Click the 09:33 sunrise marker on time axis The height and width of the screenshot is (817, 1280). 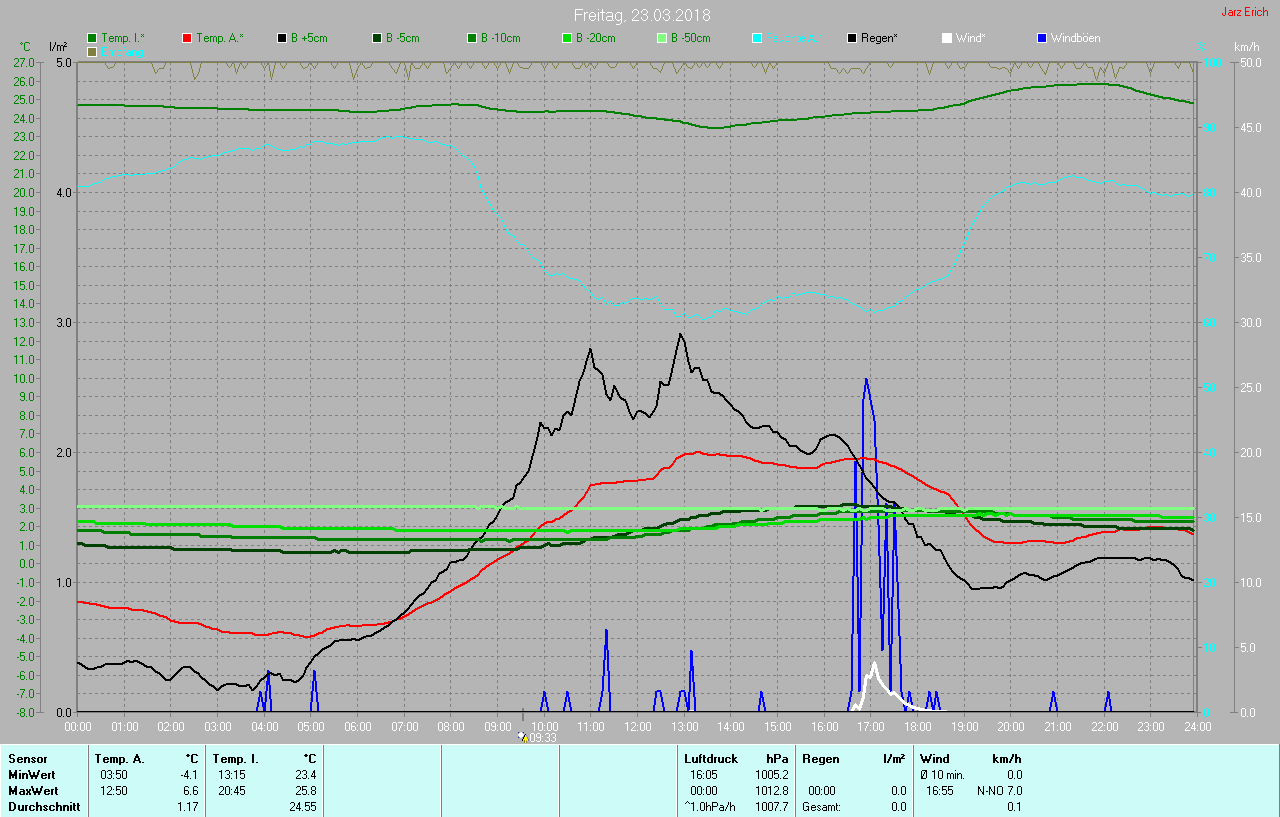point(538,737)
